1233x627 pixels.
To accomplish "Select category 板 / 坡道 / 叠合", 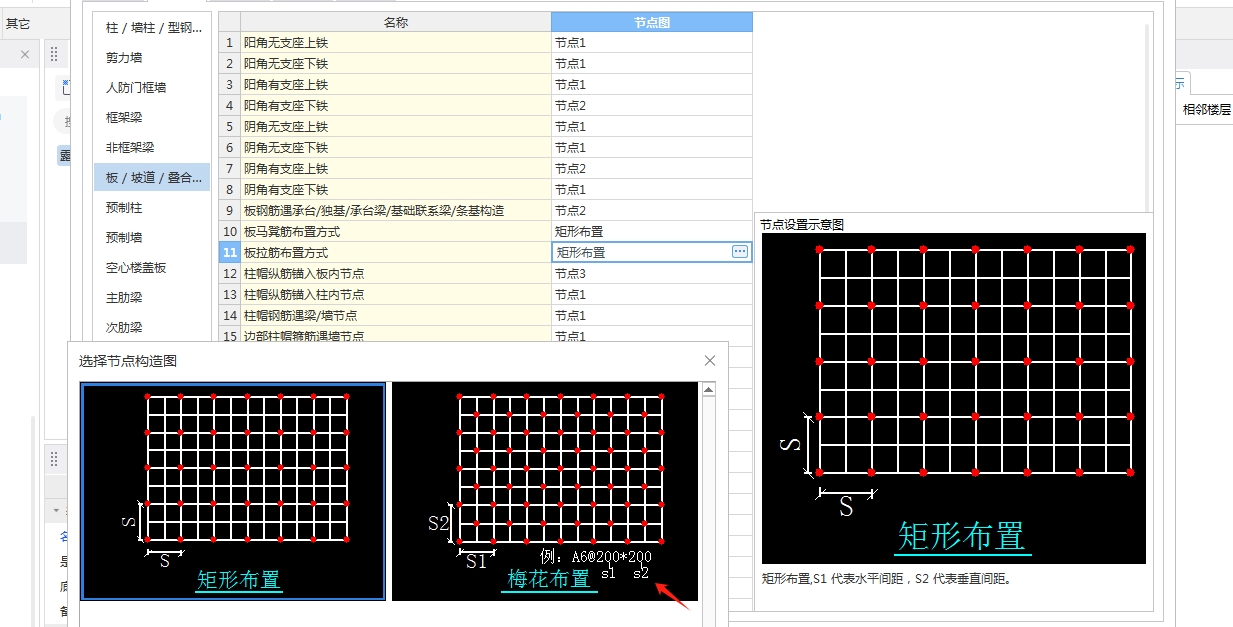I will 153,177.
